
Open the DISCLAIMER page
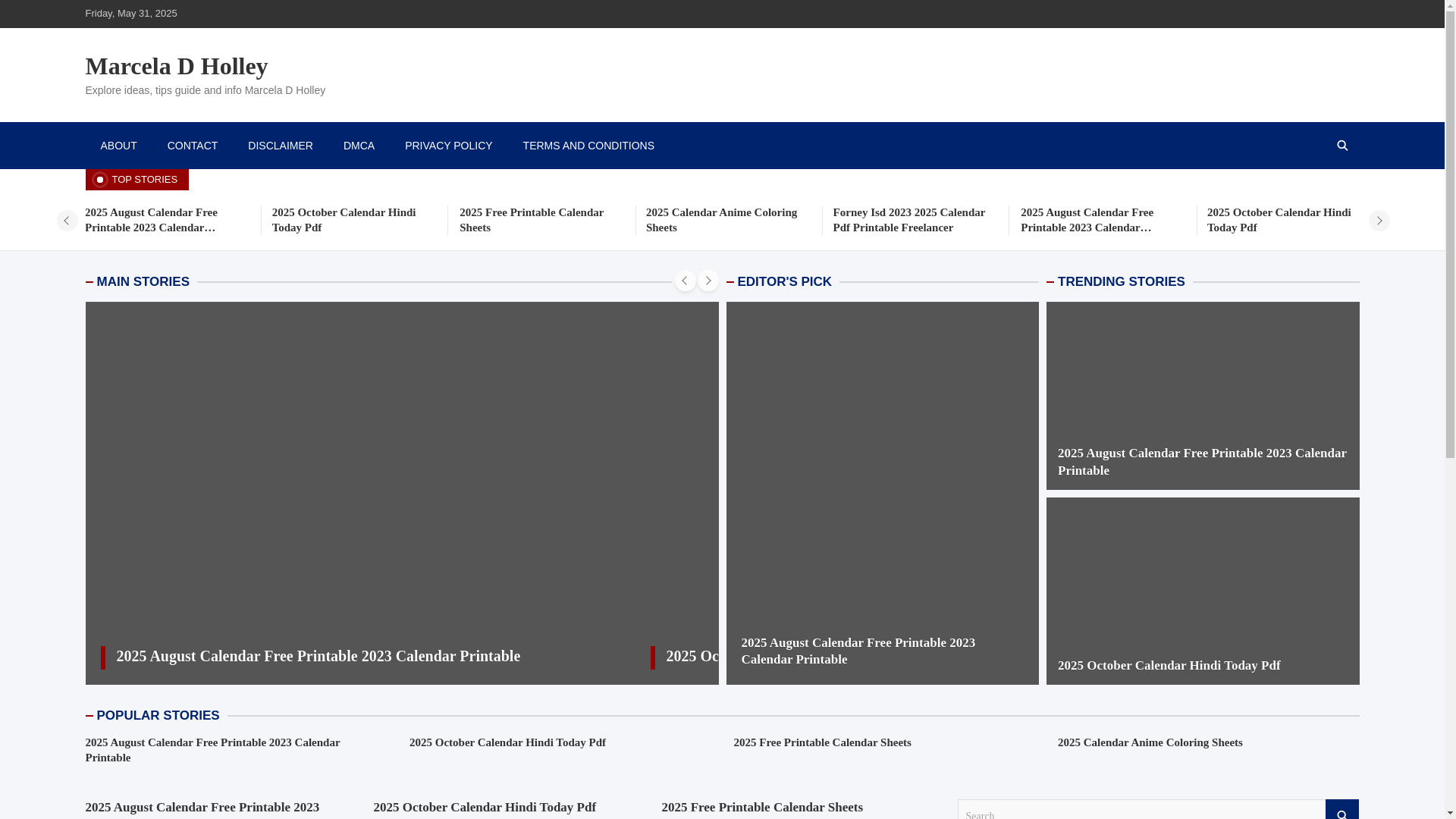[280, 146]
